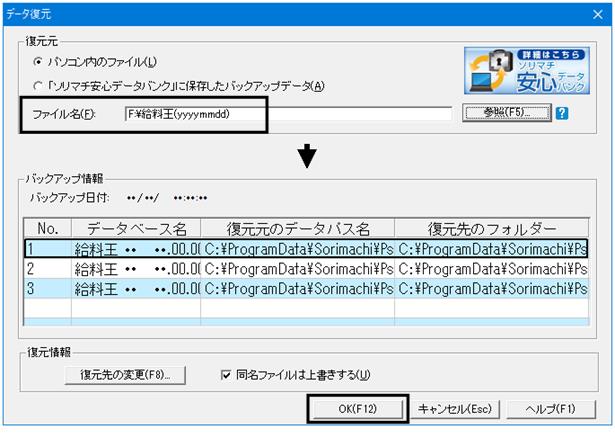Click row 3 復元元 data path cell
615x438 pixels.
298,289
